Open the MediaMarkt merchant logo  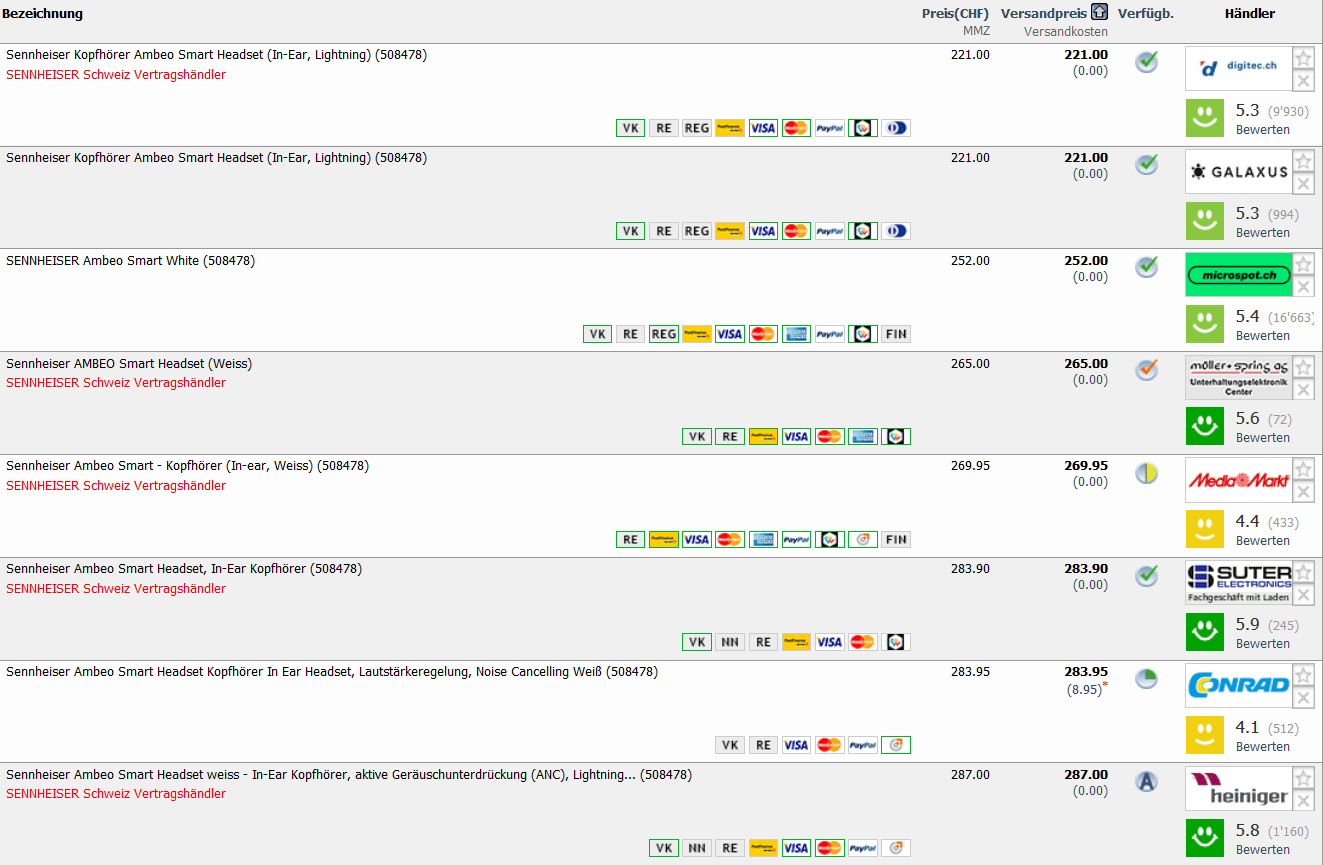coord(1238,481)
